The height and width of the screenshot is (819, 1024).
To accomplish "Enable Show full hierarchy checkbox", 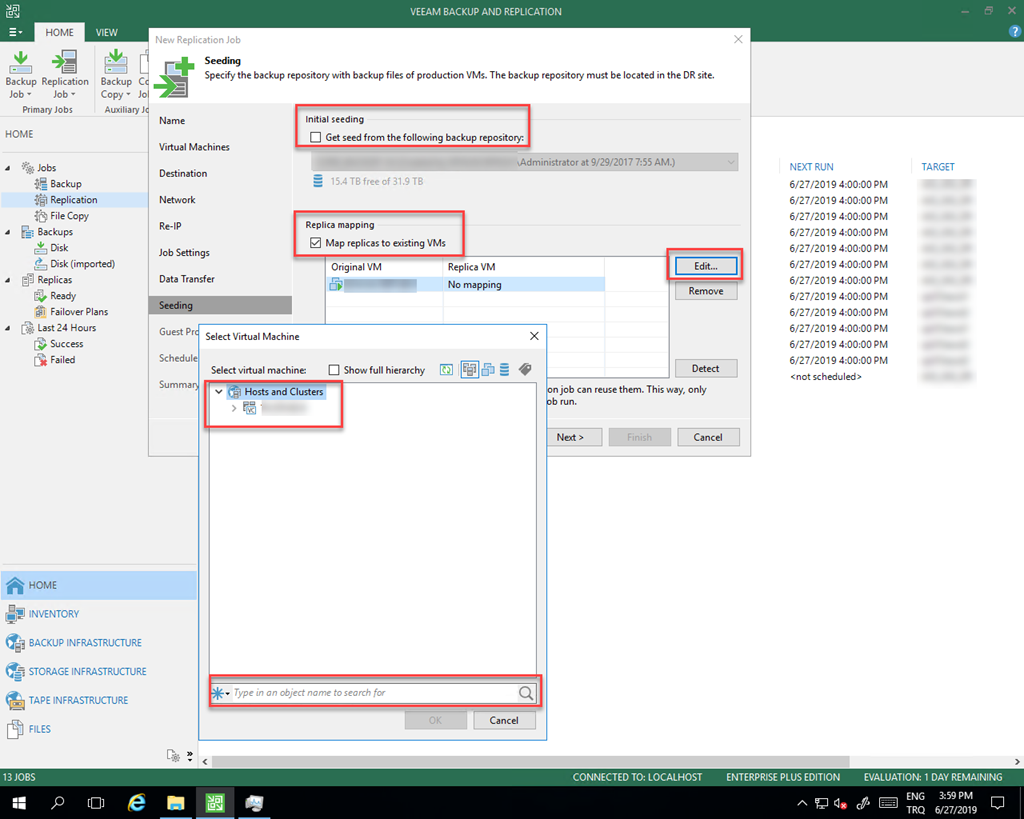I will click(x=335, y=370).
